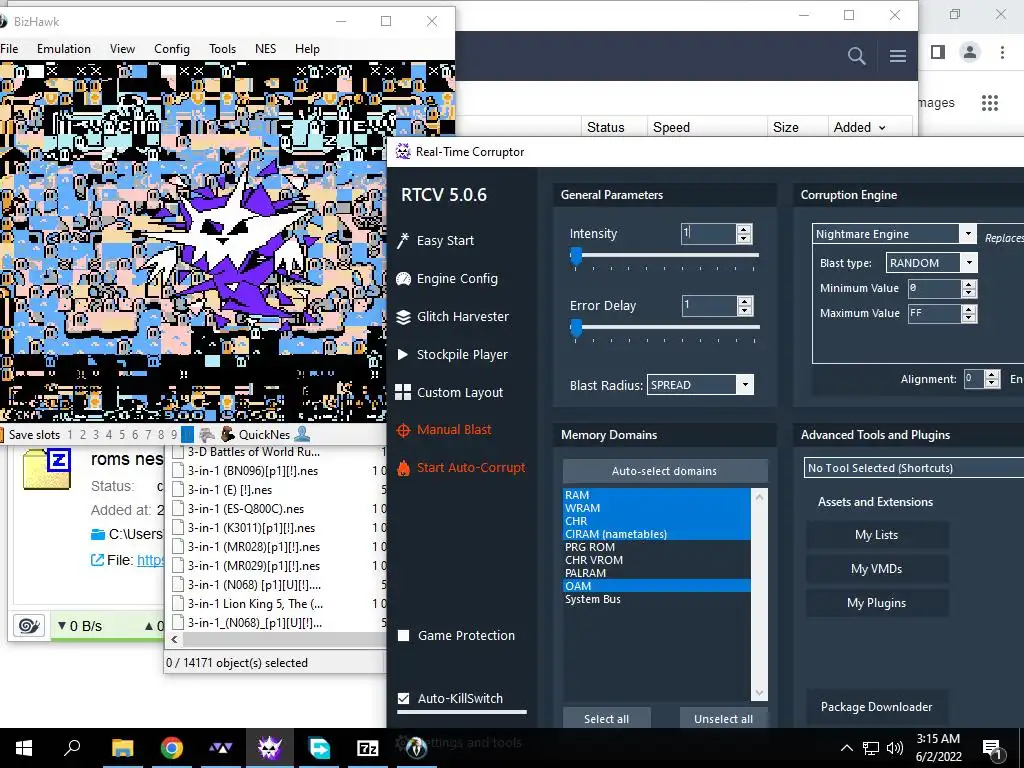Open the Windows Start menu
This screenshot has height=768, width=1024.
pos(24,748)
